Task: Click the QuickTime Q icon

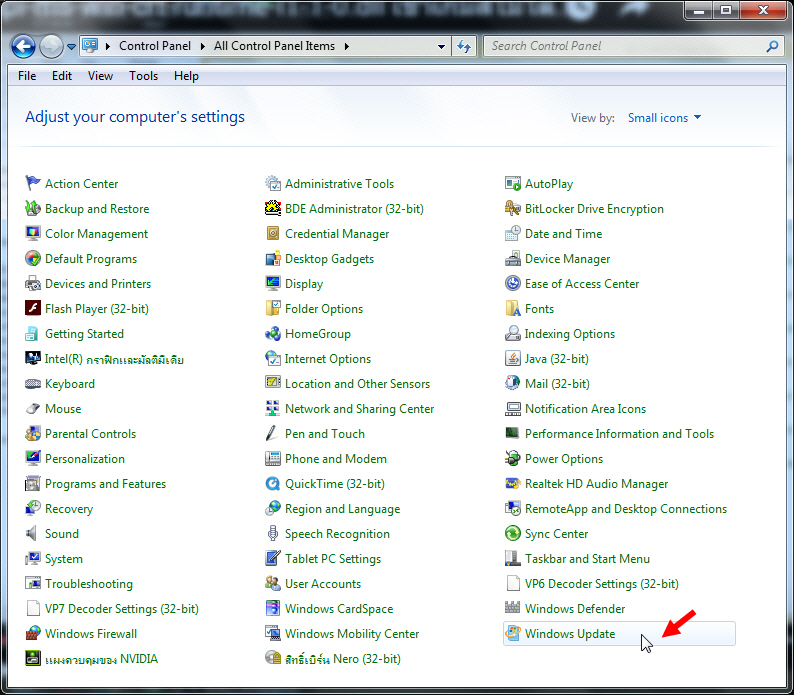Action: (x=273, y=483)
